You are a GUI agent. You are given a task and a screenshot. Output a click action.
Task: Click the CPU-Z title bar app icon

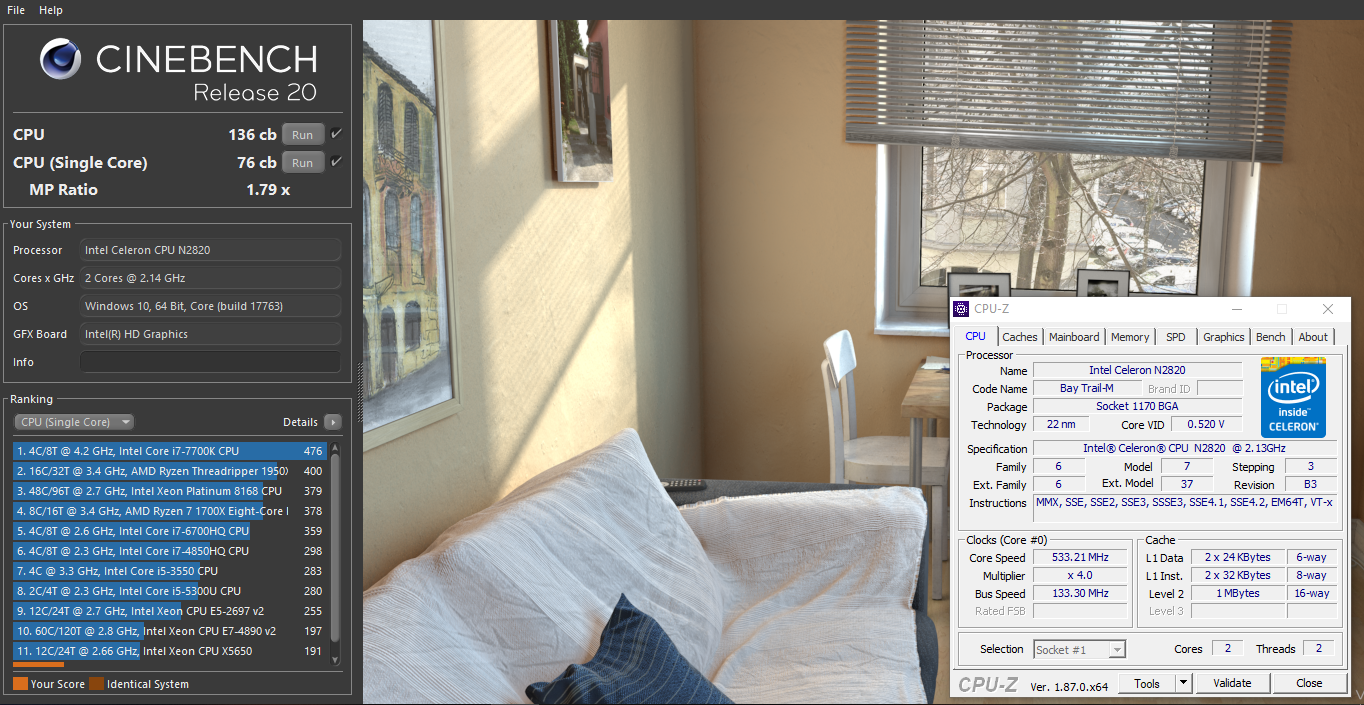pos(961,309)
